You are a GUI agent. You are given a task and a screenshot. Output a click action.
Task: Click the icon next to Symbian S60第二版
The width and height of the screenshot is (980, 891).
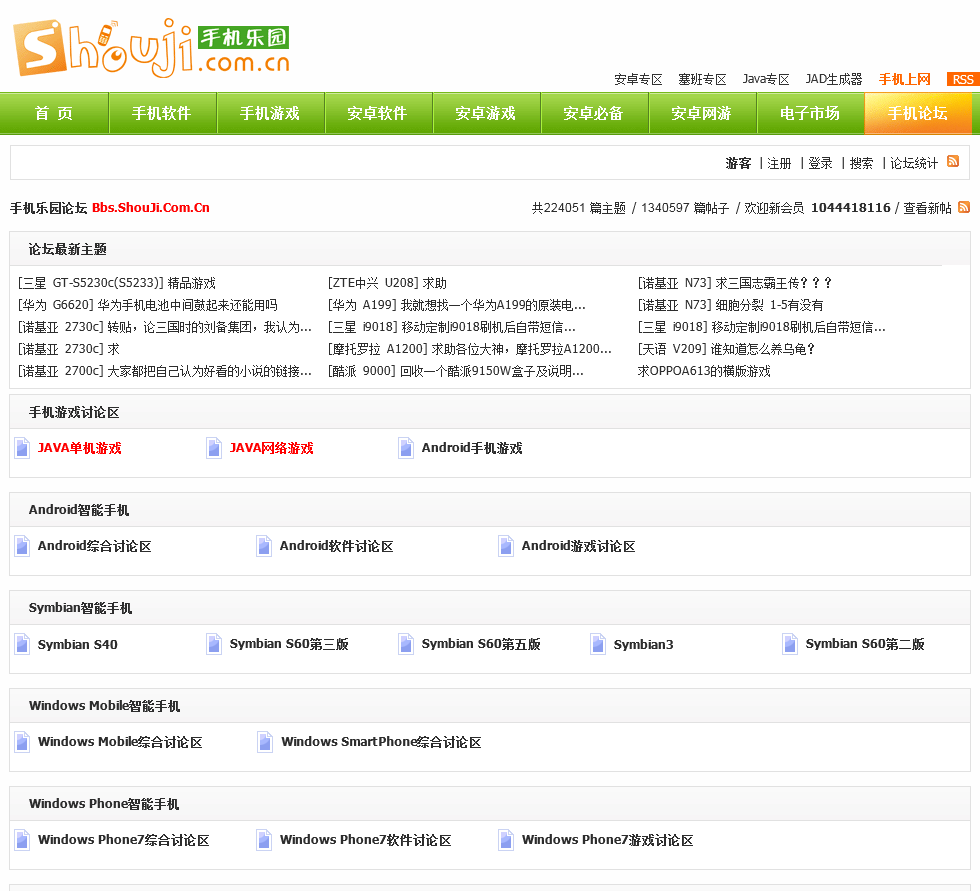point(790,644)
